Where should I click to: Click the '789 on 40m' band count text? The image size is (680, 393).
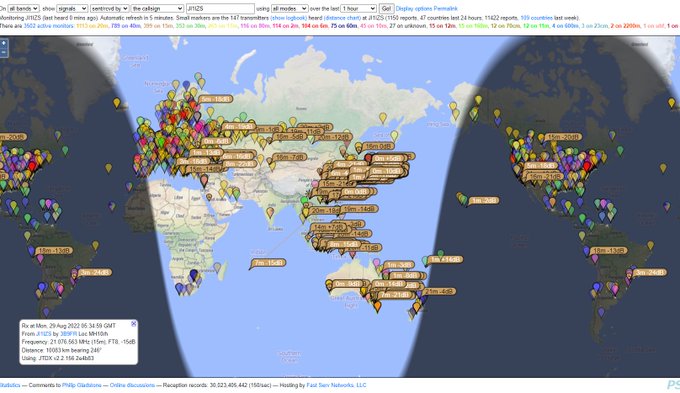pos(126,26)
